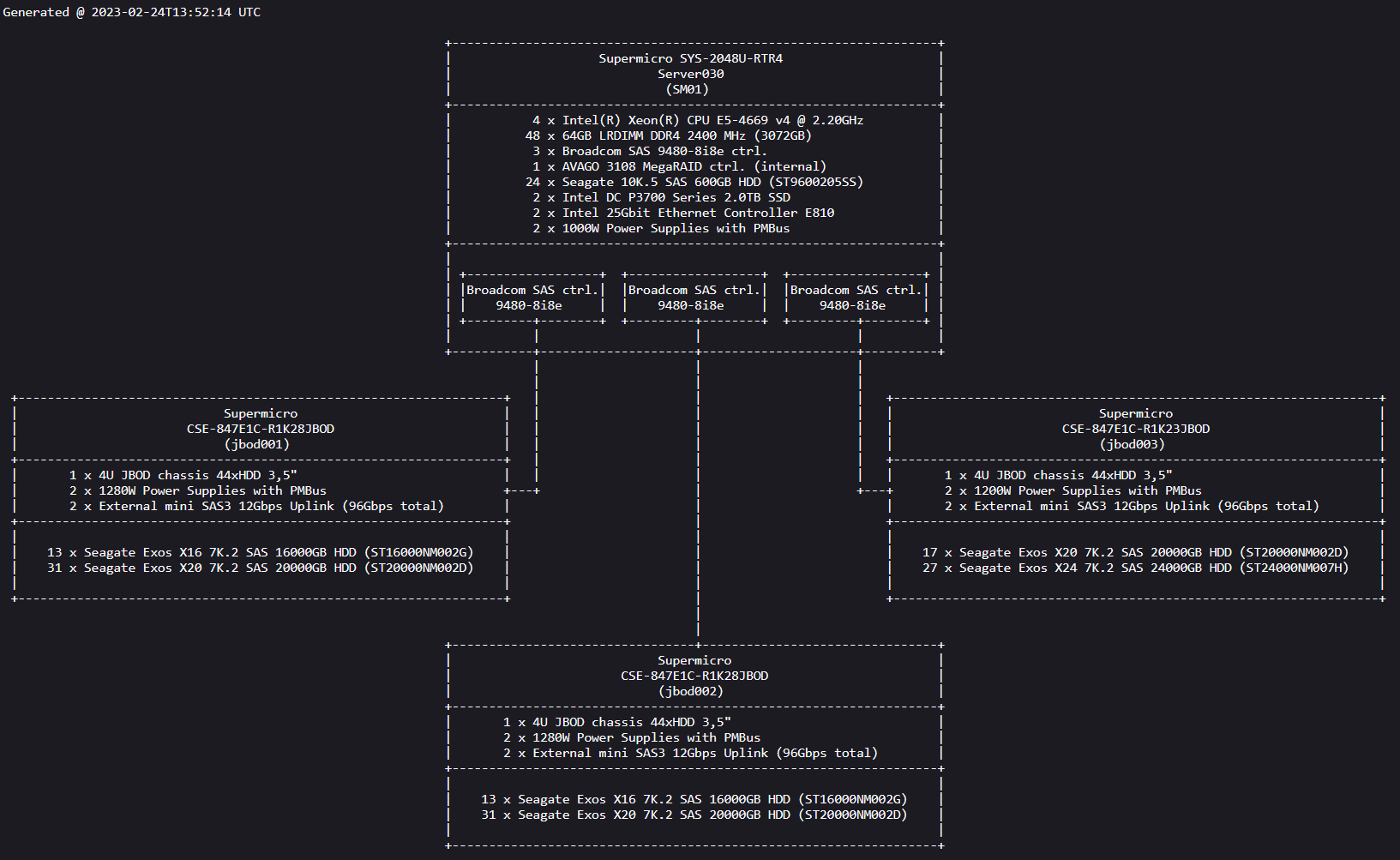Select jbod001's 31 x Exos X20 line
This screenshot has height=860, width=1400.
[x=261, y=568]
